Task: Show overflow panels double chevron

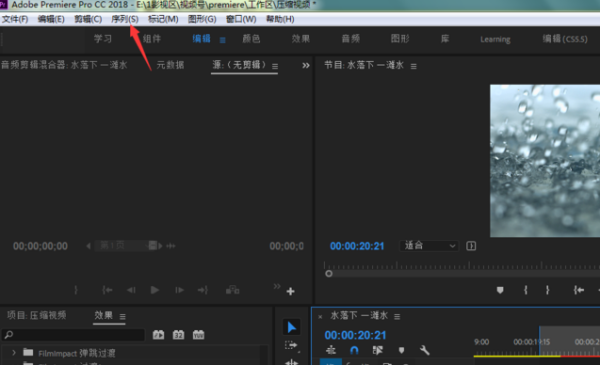Action: tap(305, 65)
